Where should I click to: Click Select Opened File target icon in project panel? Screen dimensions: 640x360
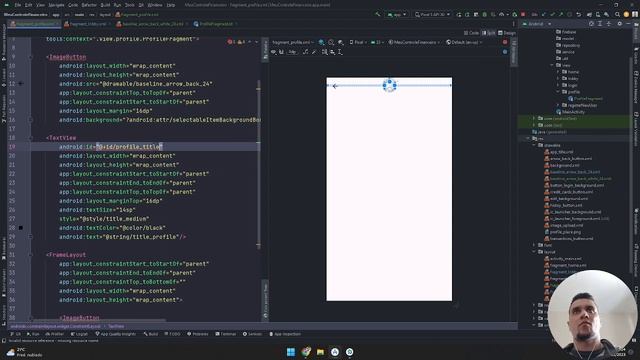591,24
